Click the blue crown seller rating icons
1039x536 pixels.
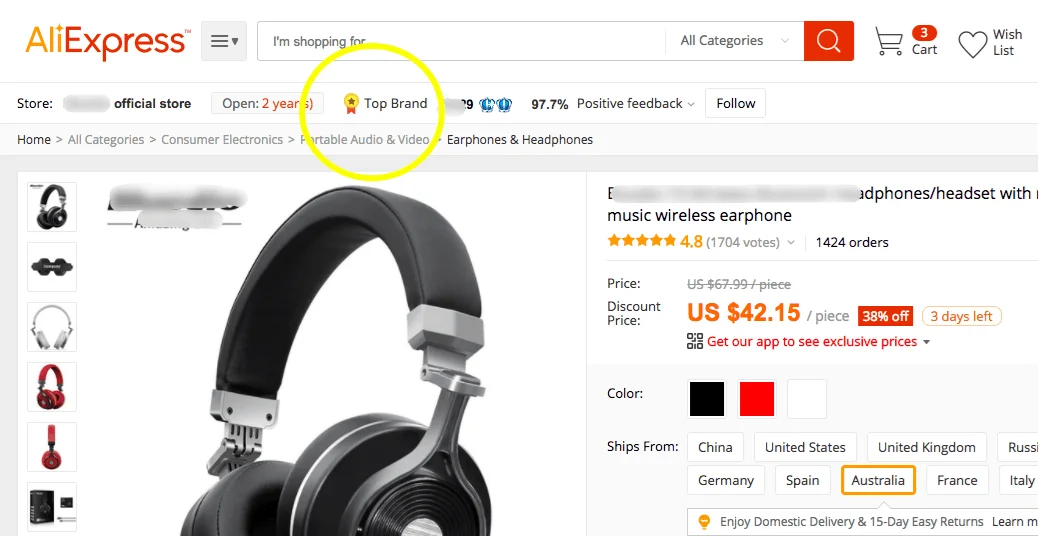pyautogui.click(x=496, y=104)
